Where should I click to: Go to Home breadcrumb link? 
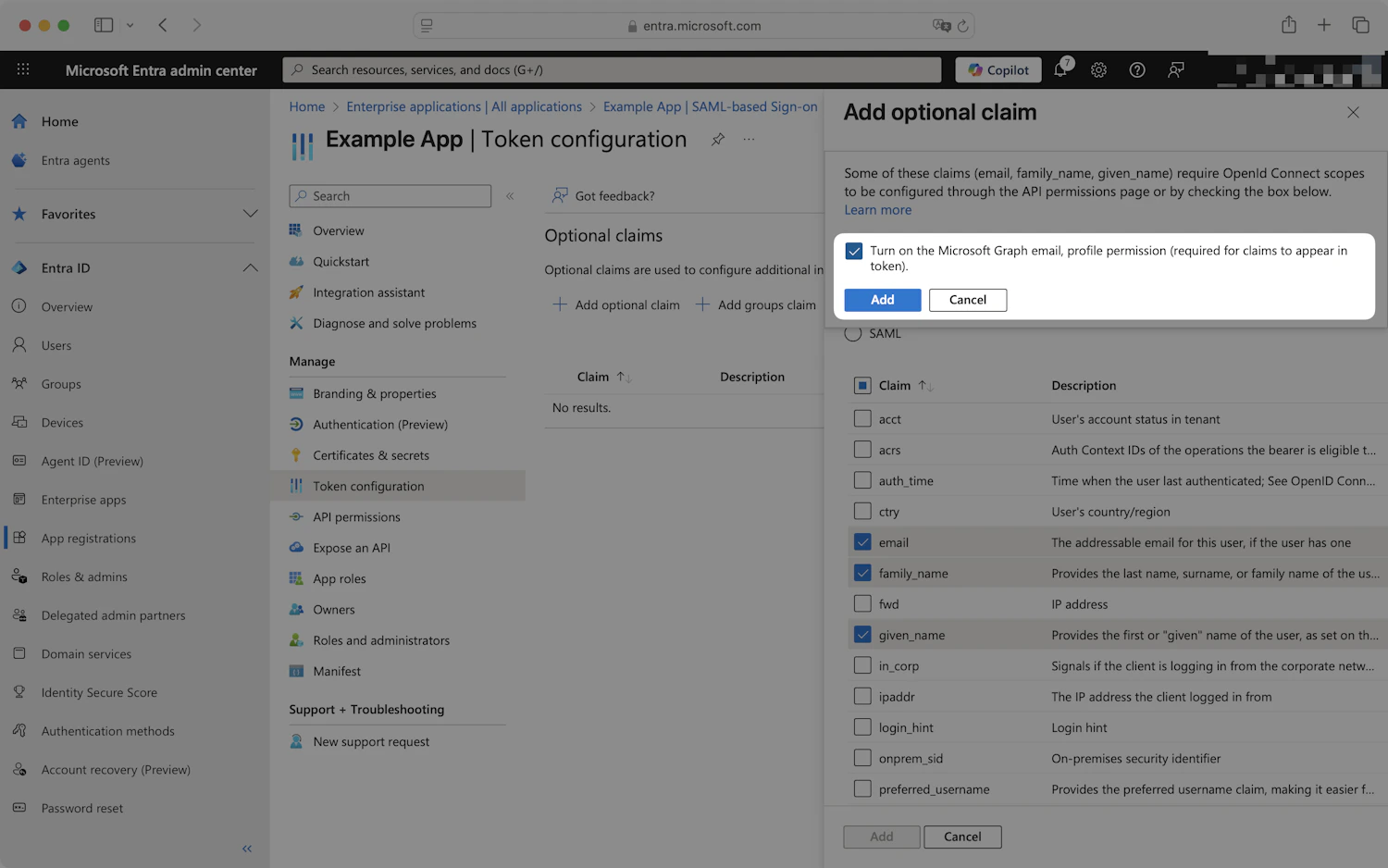coord(307,106)
